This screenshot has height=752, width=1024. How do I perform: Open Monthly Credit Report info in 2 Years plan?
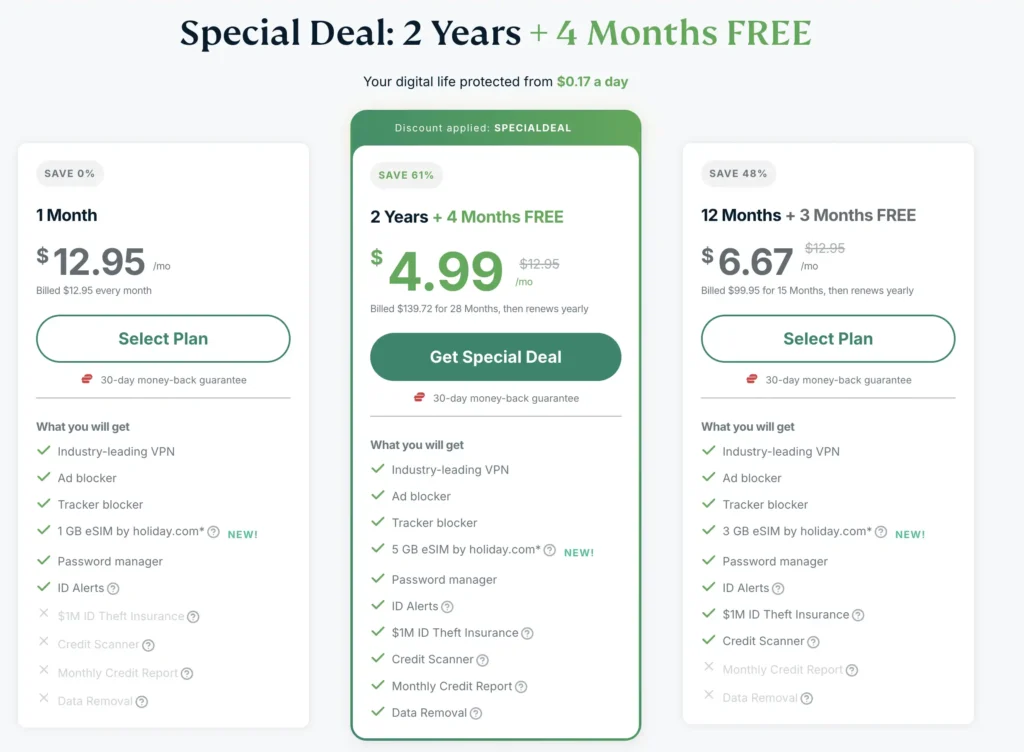click(521, 687)
